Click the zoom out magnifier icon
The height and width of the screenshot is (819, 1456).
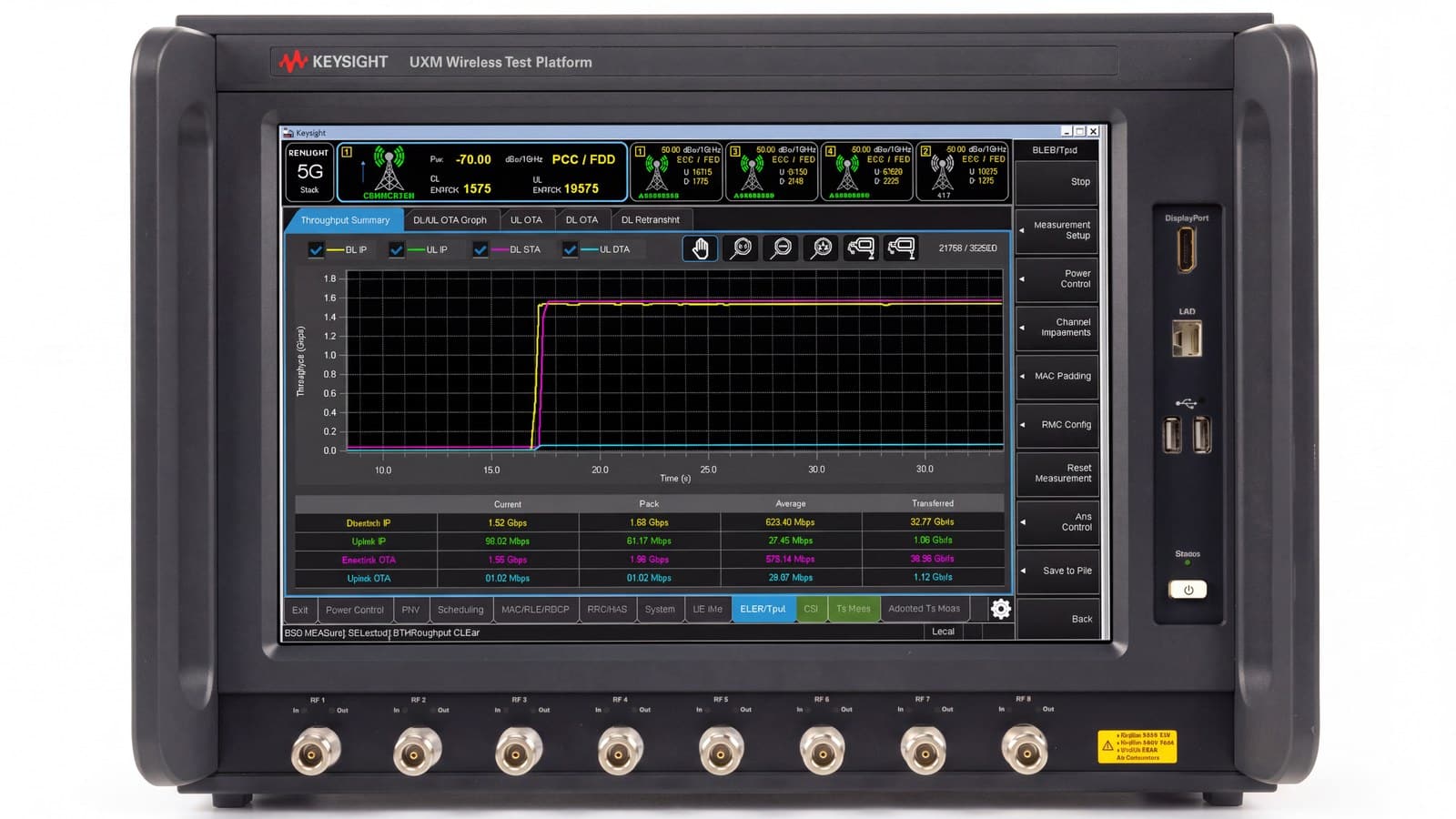[x=781, y=248]
